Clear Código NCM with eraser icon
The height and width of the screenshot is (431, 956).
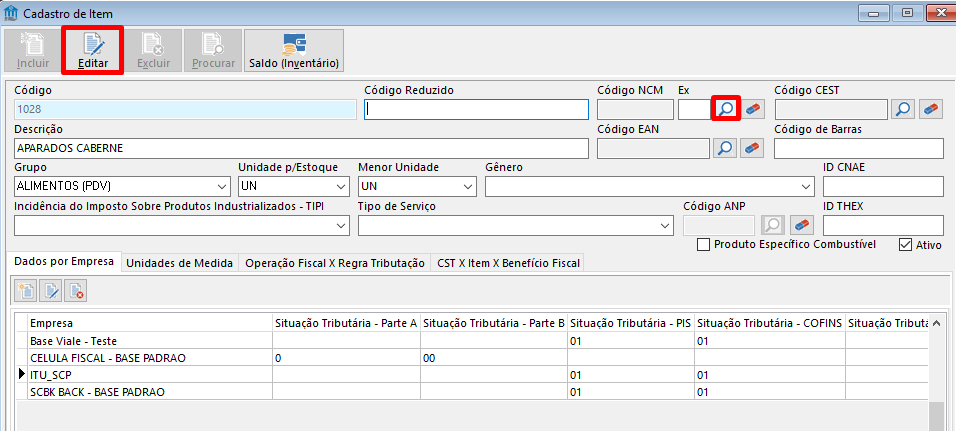(753, 109)
